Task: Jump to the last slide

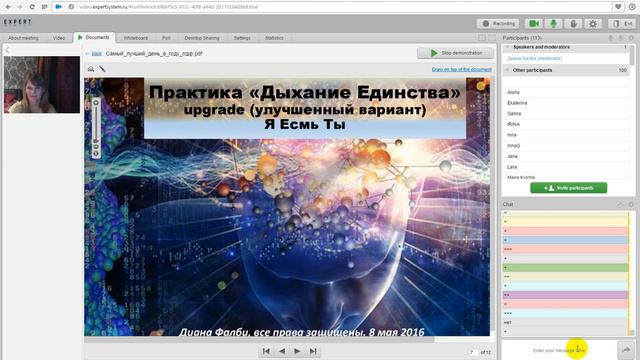Action: (313, 351)
